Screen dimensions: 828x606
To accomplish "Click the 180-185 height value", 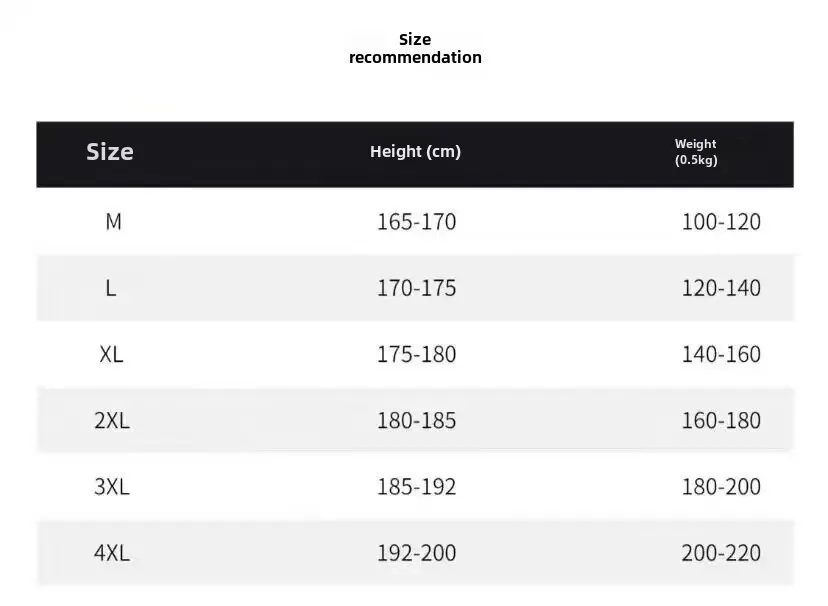I will [x=416, y=421].
